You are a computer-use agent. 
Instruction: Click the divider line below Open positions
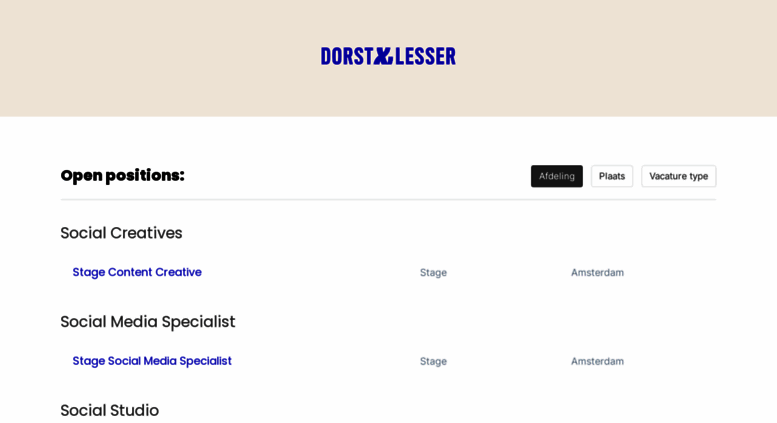click(x=388, y=200)
